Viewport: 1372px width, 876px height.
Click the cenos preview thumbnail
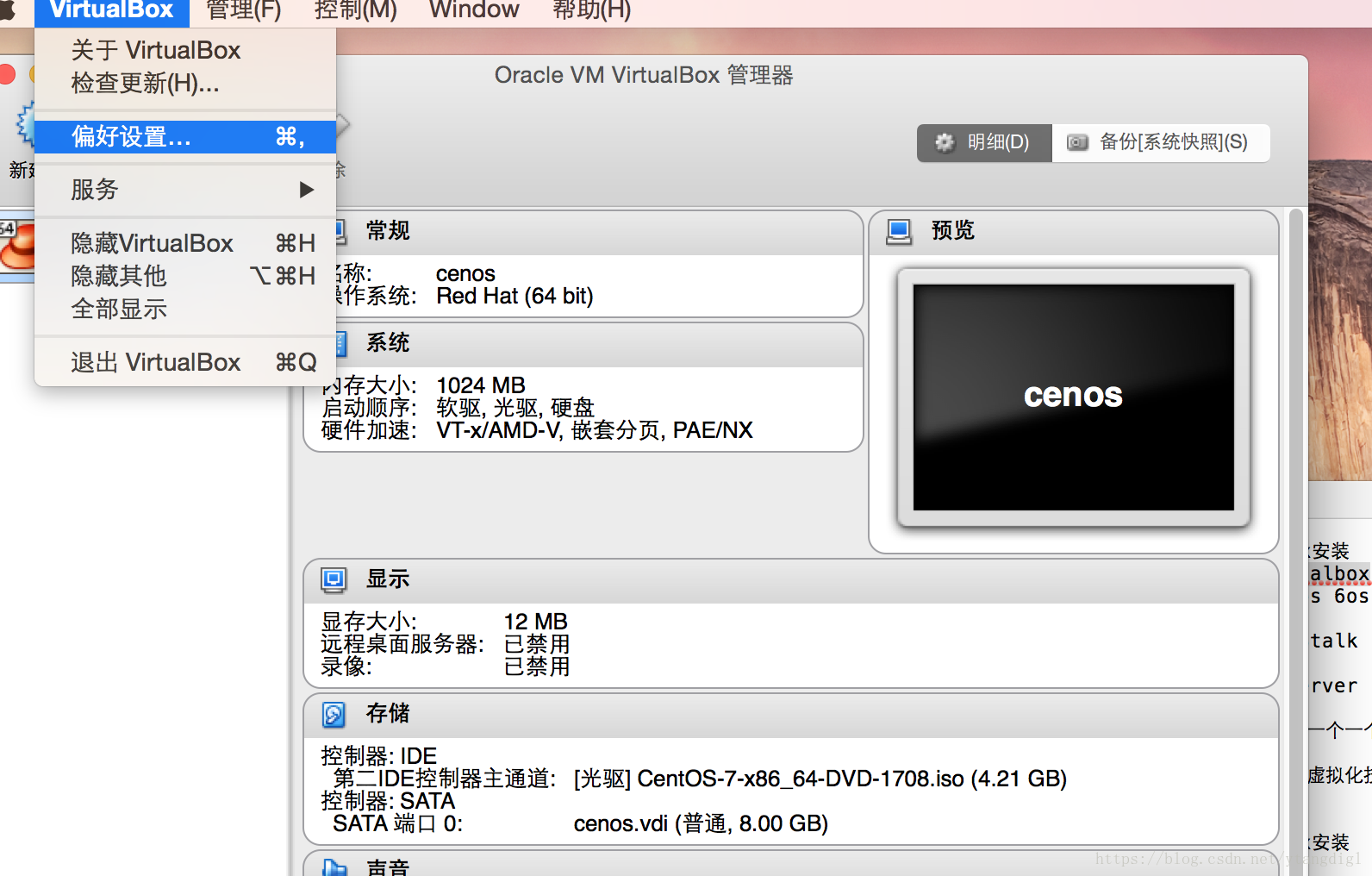pos(1073,397)
